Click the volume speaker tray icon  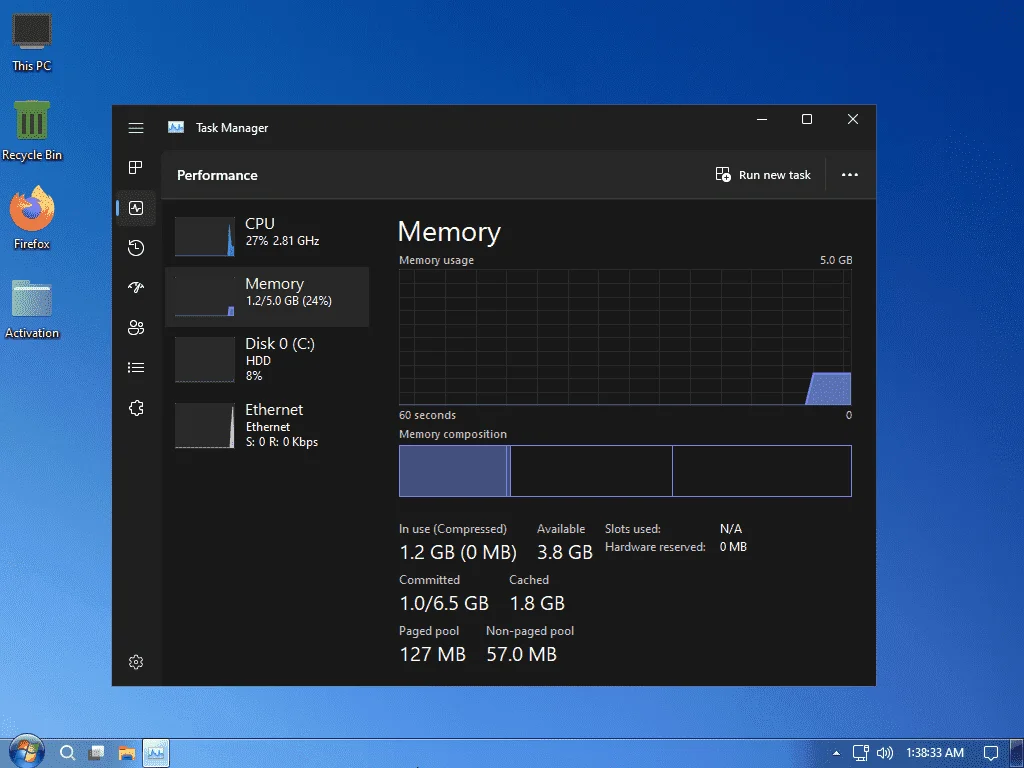coord(884,753)
